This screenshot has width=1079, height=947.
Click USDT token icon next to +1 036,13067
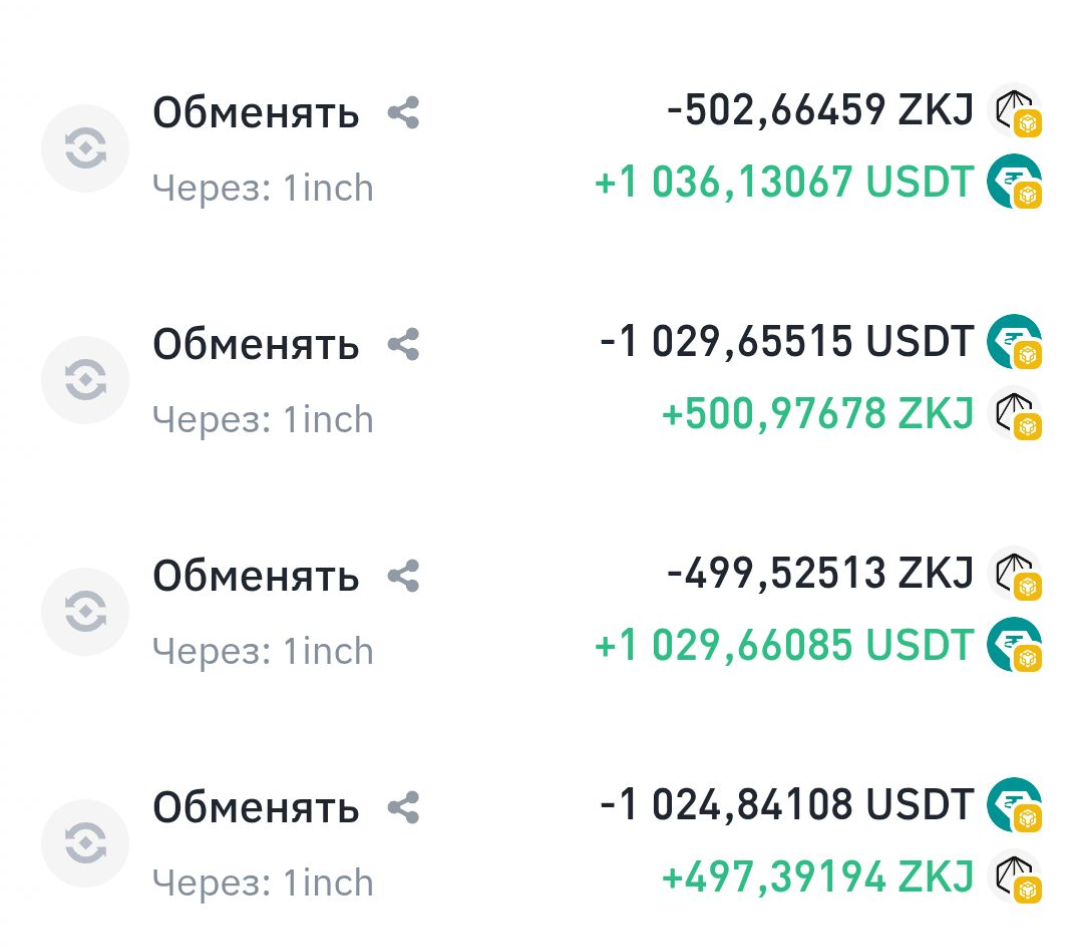point(1013,182)
